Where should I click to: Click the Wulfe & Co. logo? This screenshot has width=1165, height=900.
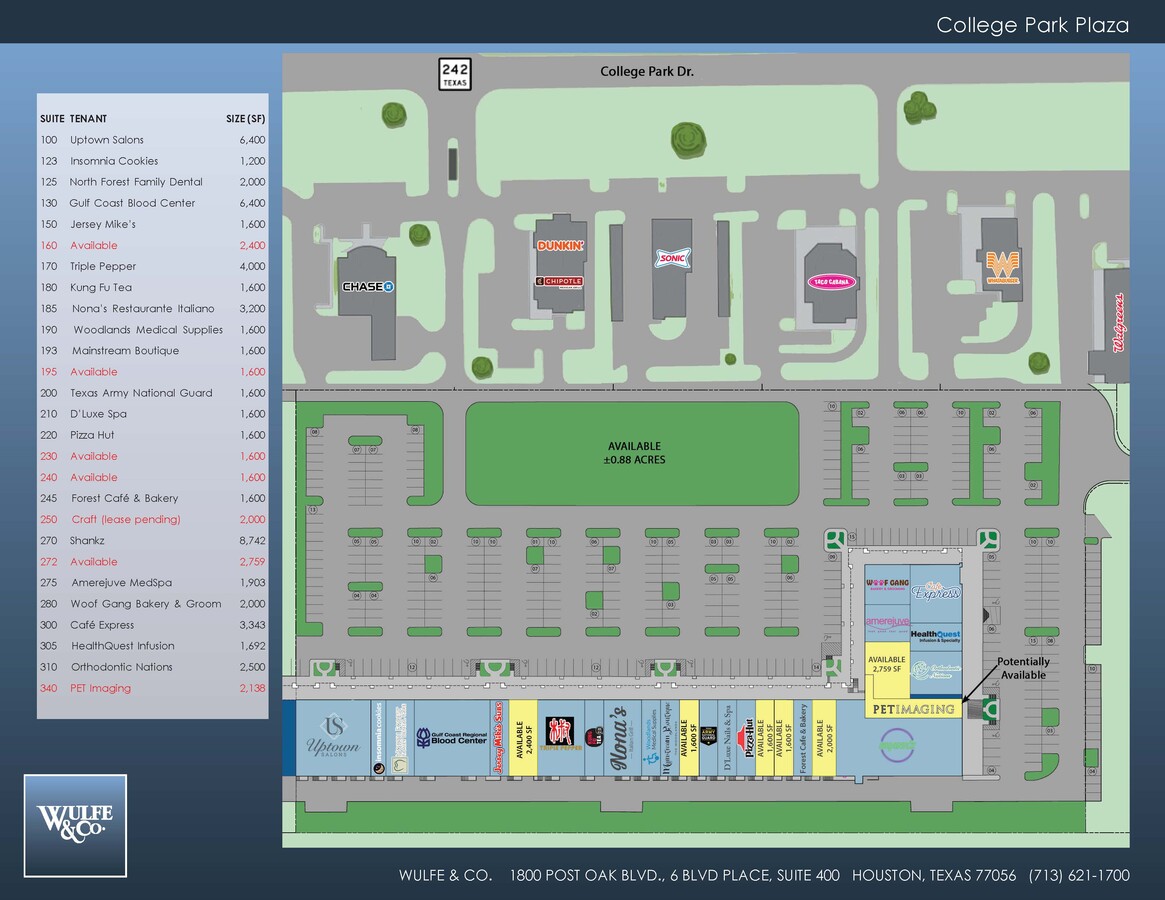click(x=75, y=825)
